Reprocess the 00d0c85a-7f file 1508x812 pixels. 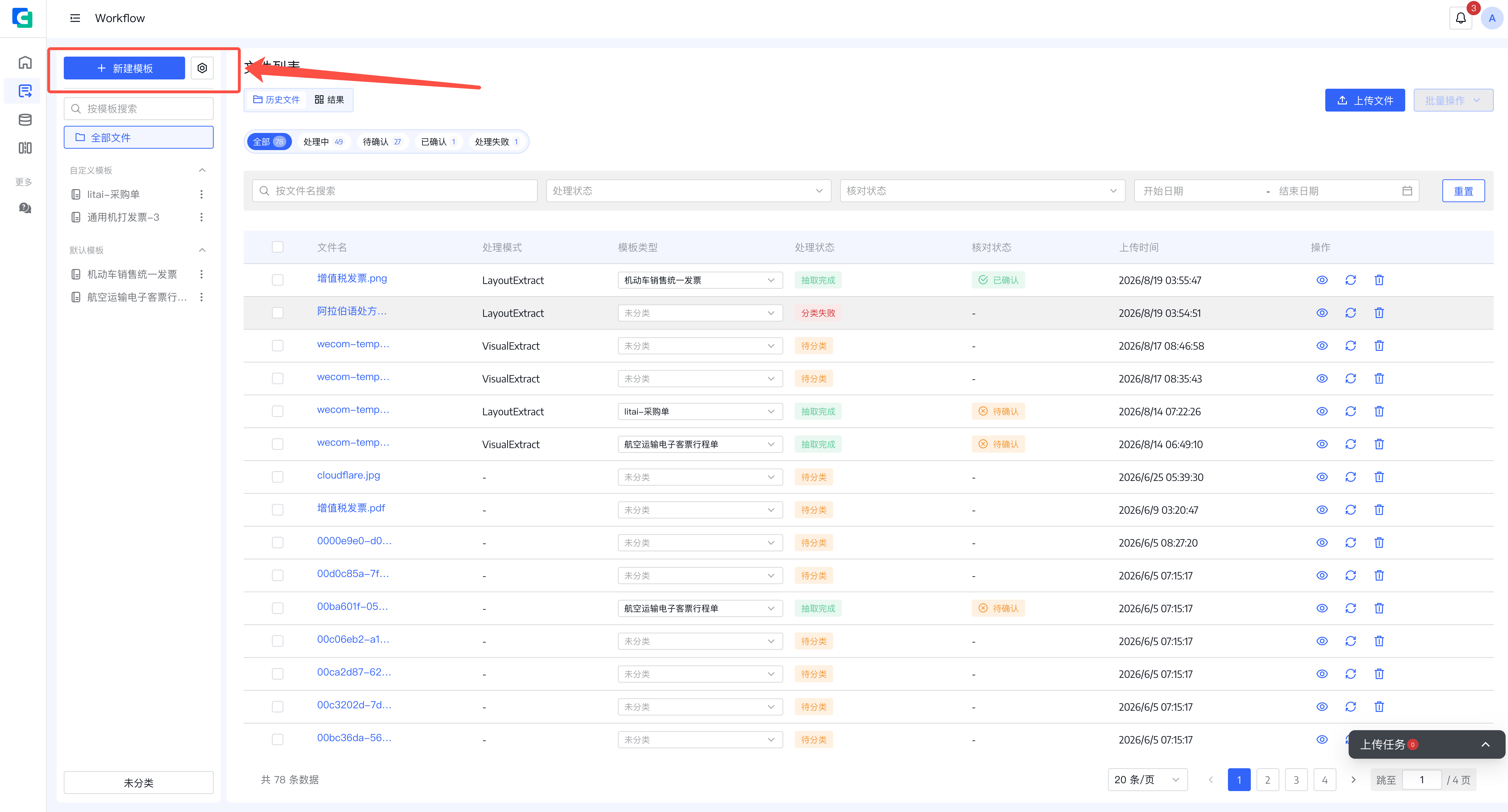pyautogui.click(x=1350, y=575)
